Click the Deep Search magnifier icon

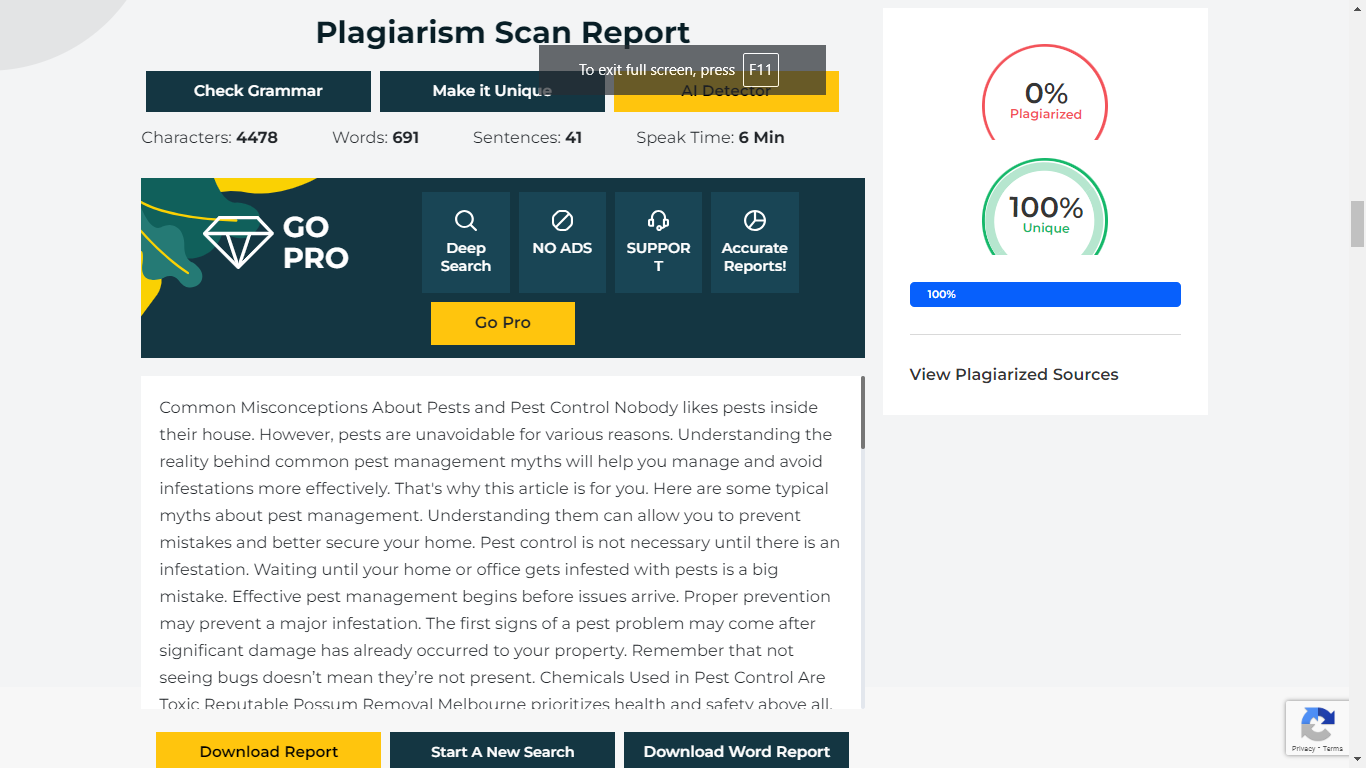tap(466, 220)
